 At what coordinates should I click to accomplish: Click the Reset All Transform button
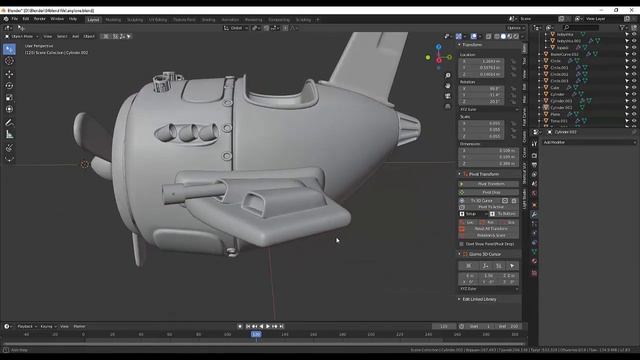tap(489, 229)
